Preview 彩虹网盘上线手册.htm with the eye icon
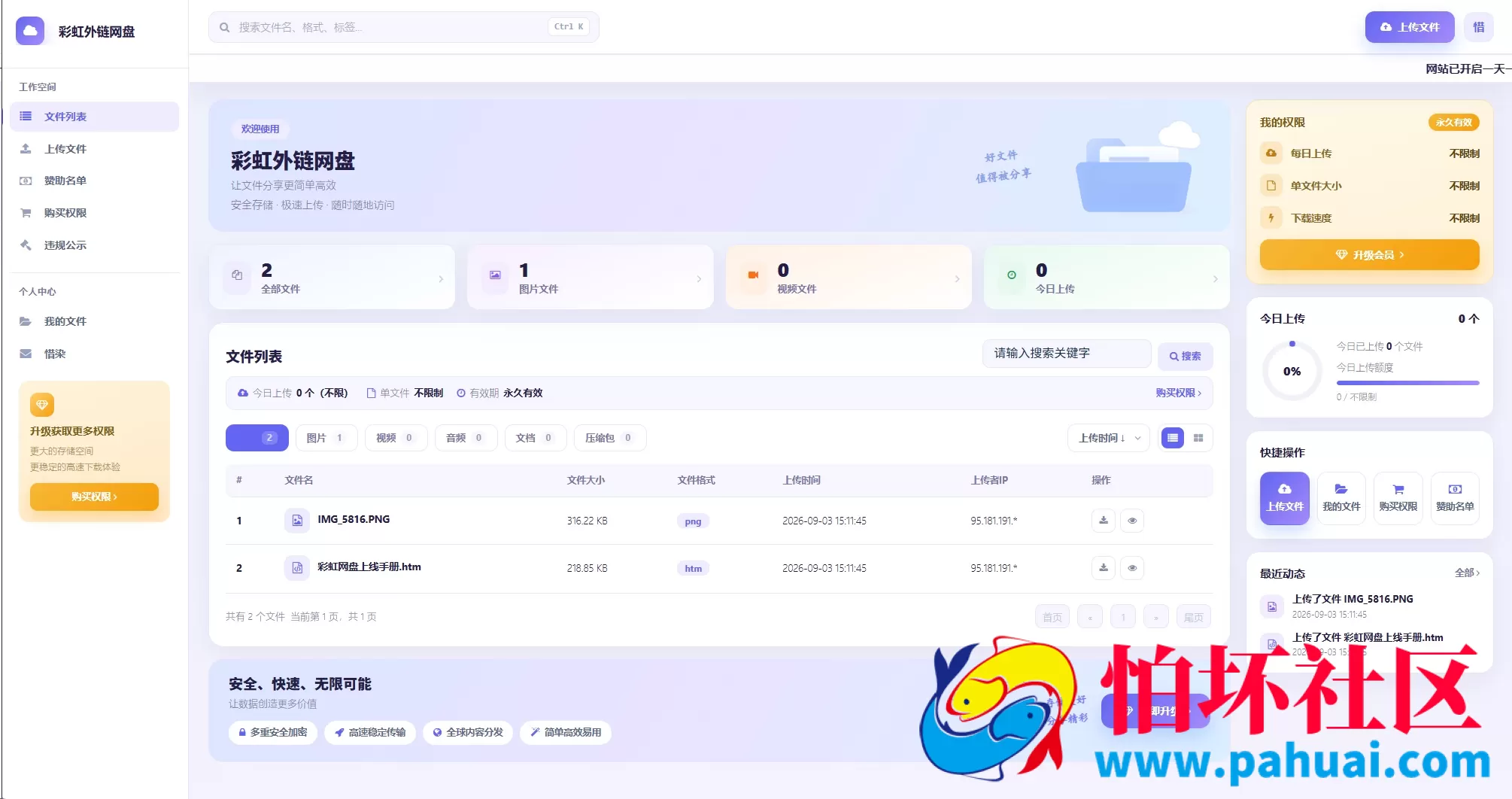This screenshot has width=1512, height=799. (x=1132, y=568)
